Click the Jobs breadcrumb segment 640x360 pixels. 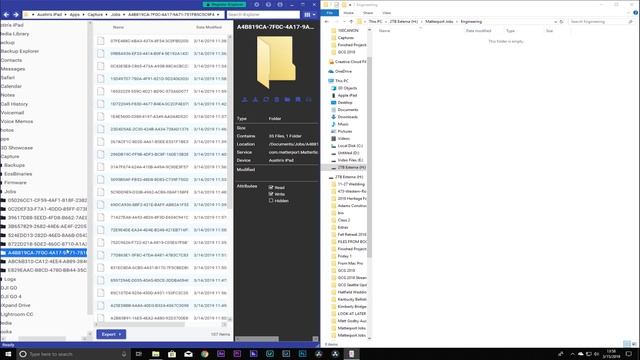pyautogui.click(x=116, y=15)
